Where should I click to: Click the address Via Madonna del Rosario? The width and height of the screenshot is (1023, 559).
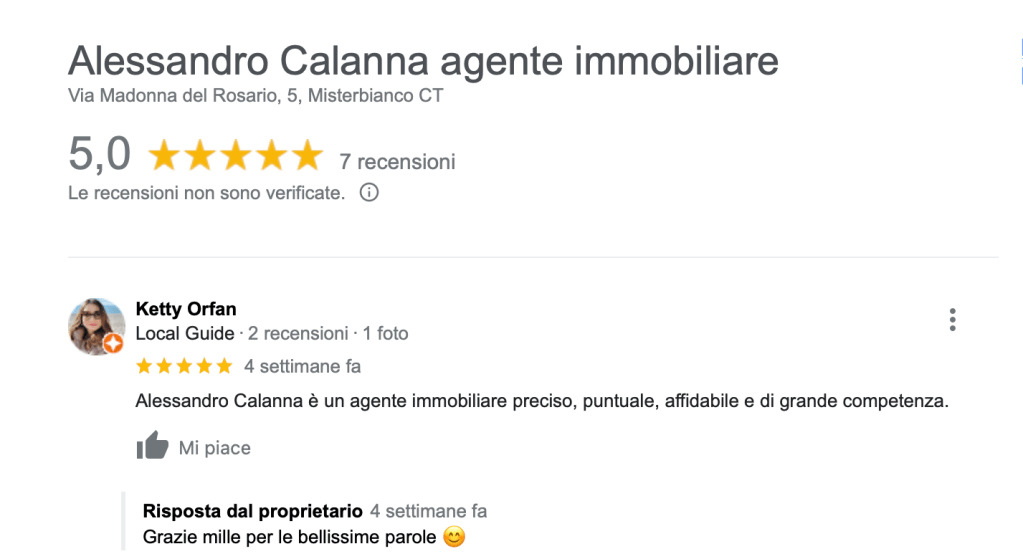point(255,96)
